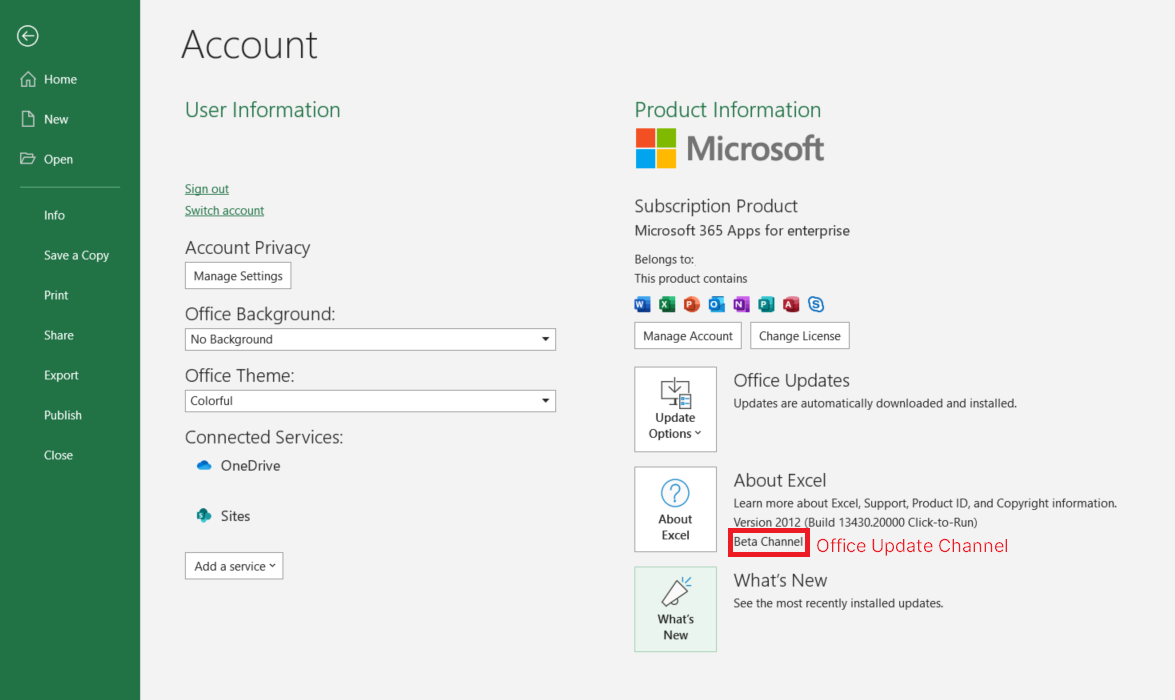
Task: Click the New document icon
Action: click(x=28, y=119)
